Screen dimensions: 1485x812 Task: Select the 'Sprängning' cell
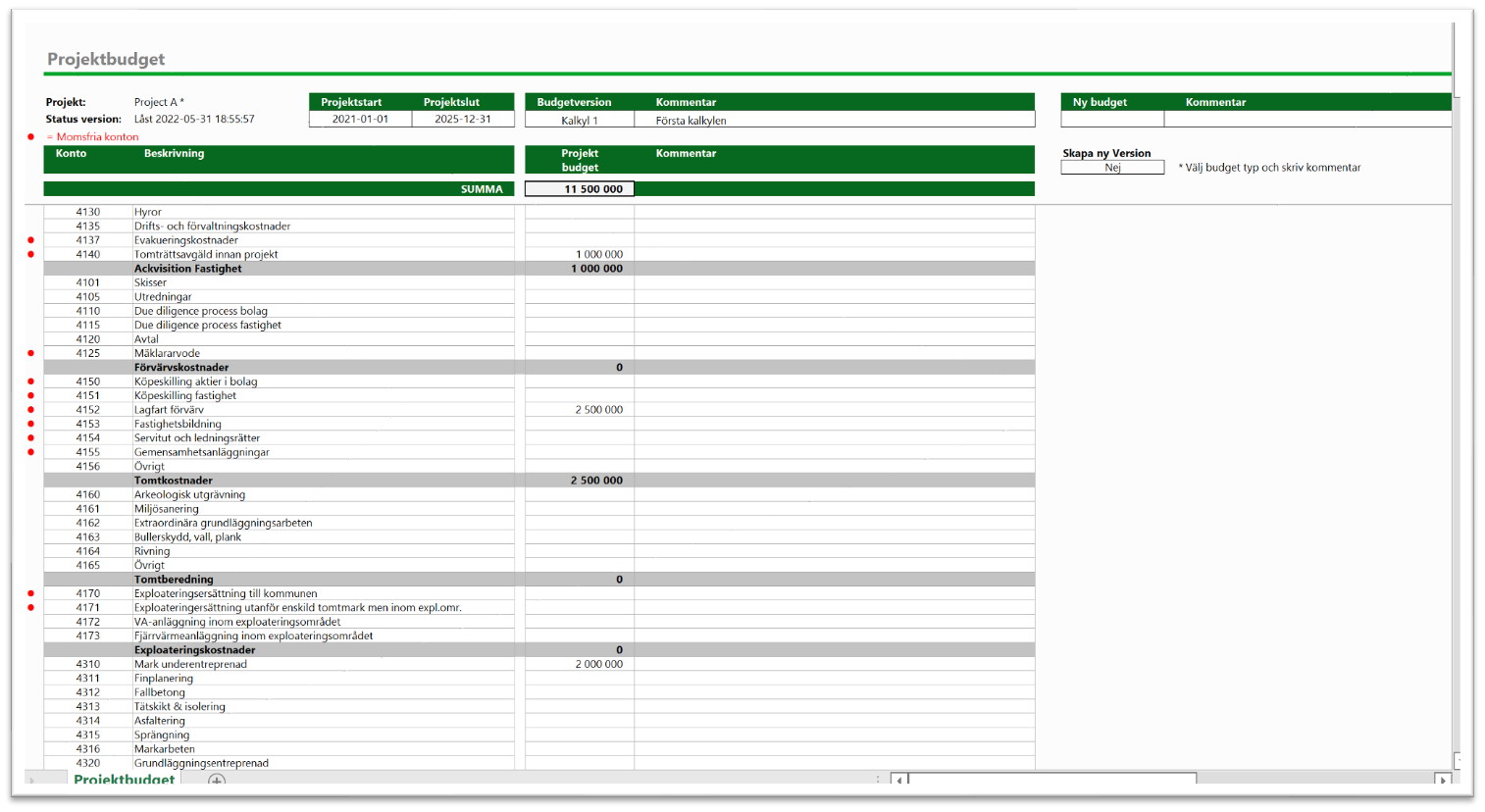click(324, 735)
